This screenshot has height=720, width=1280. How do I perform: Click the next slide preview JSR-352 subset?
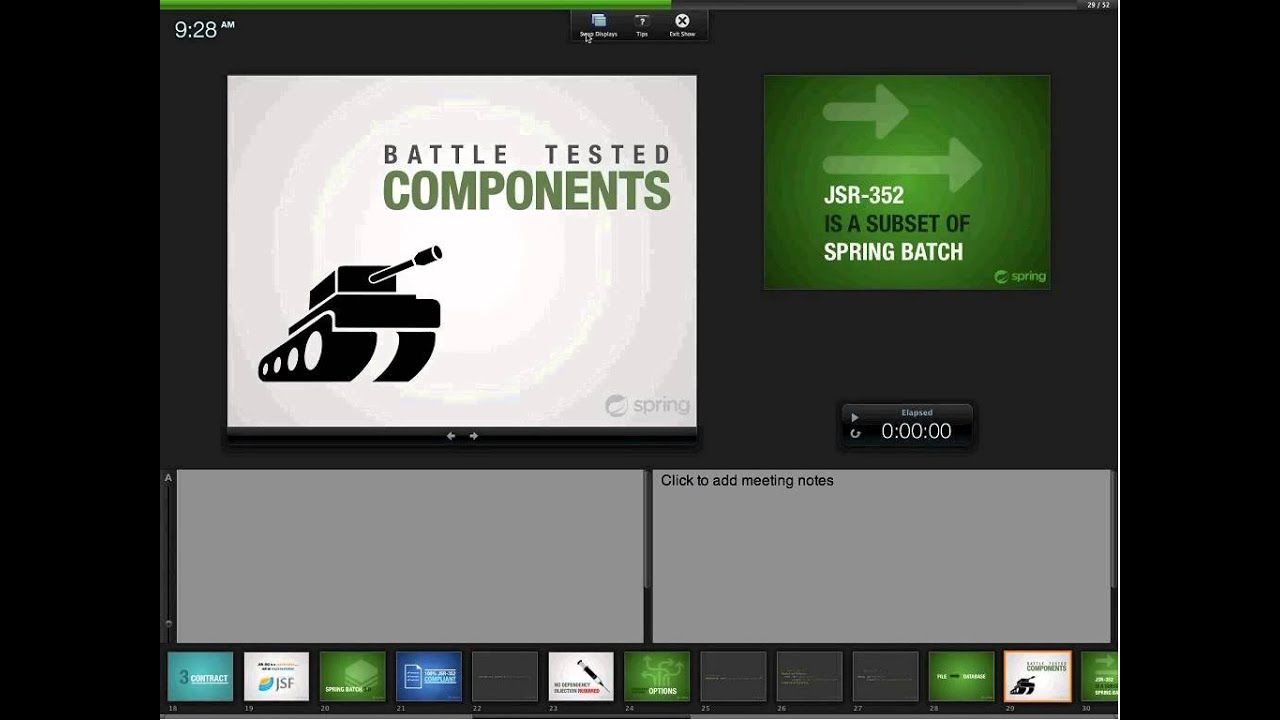coord(907,182)
